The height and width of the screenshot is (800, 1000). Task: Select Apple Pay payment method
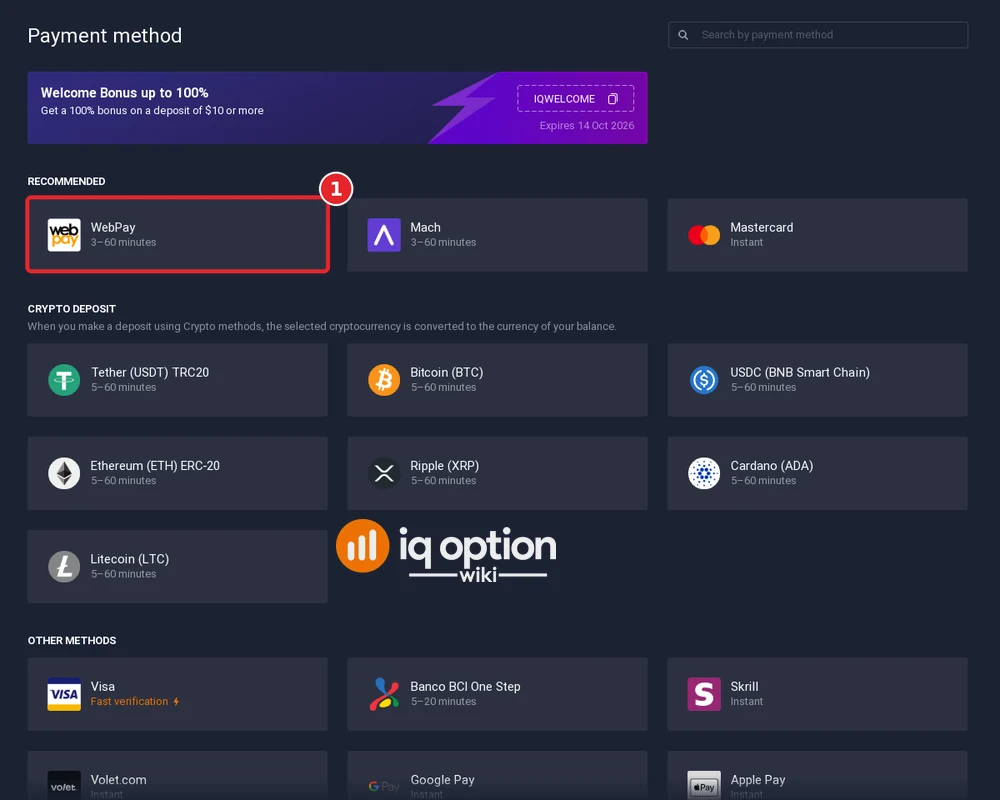pos(818,775)
